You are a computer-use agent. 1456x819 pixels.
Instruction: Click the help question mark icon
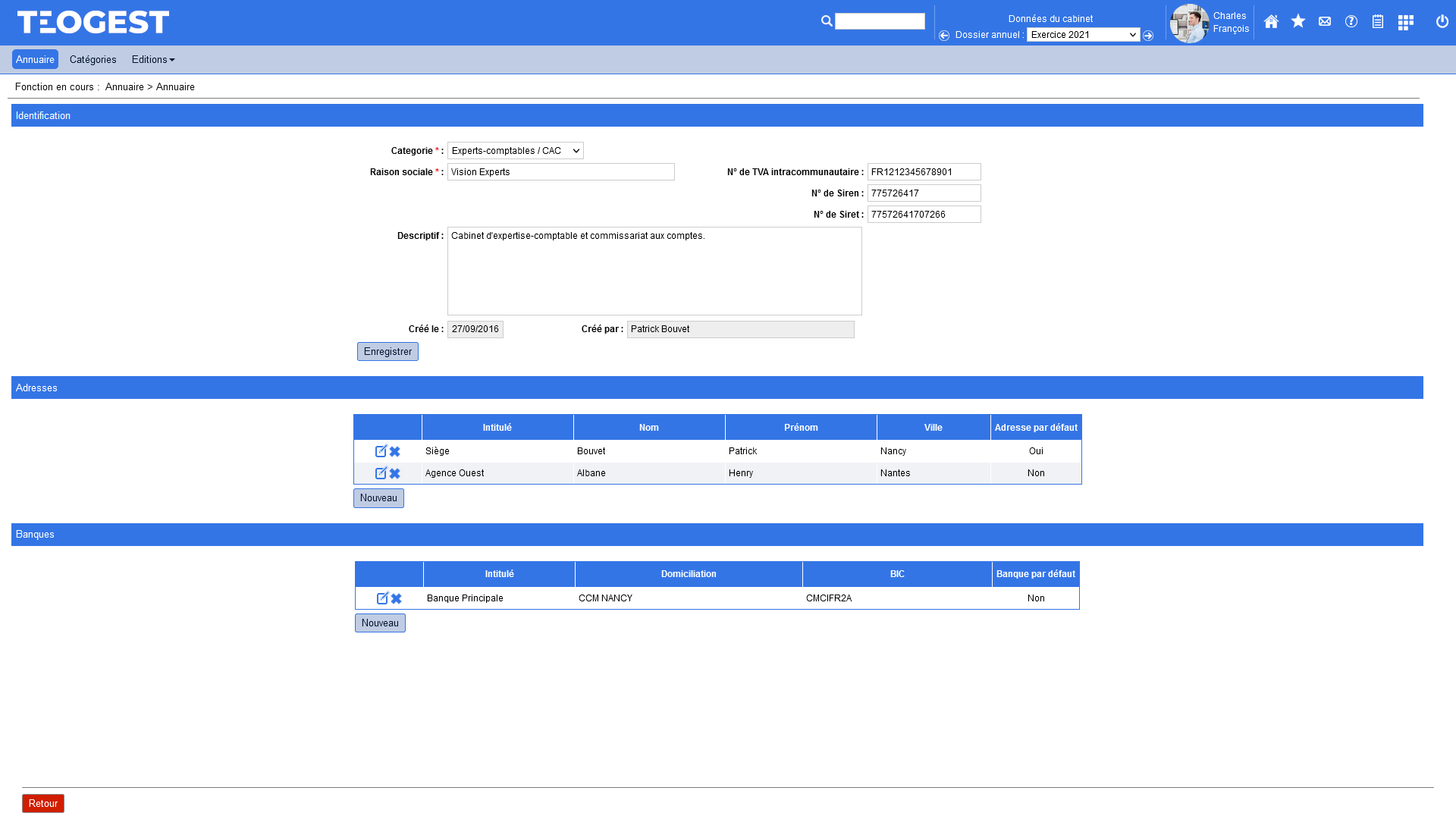coord(1351,21)
